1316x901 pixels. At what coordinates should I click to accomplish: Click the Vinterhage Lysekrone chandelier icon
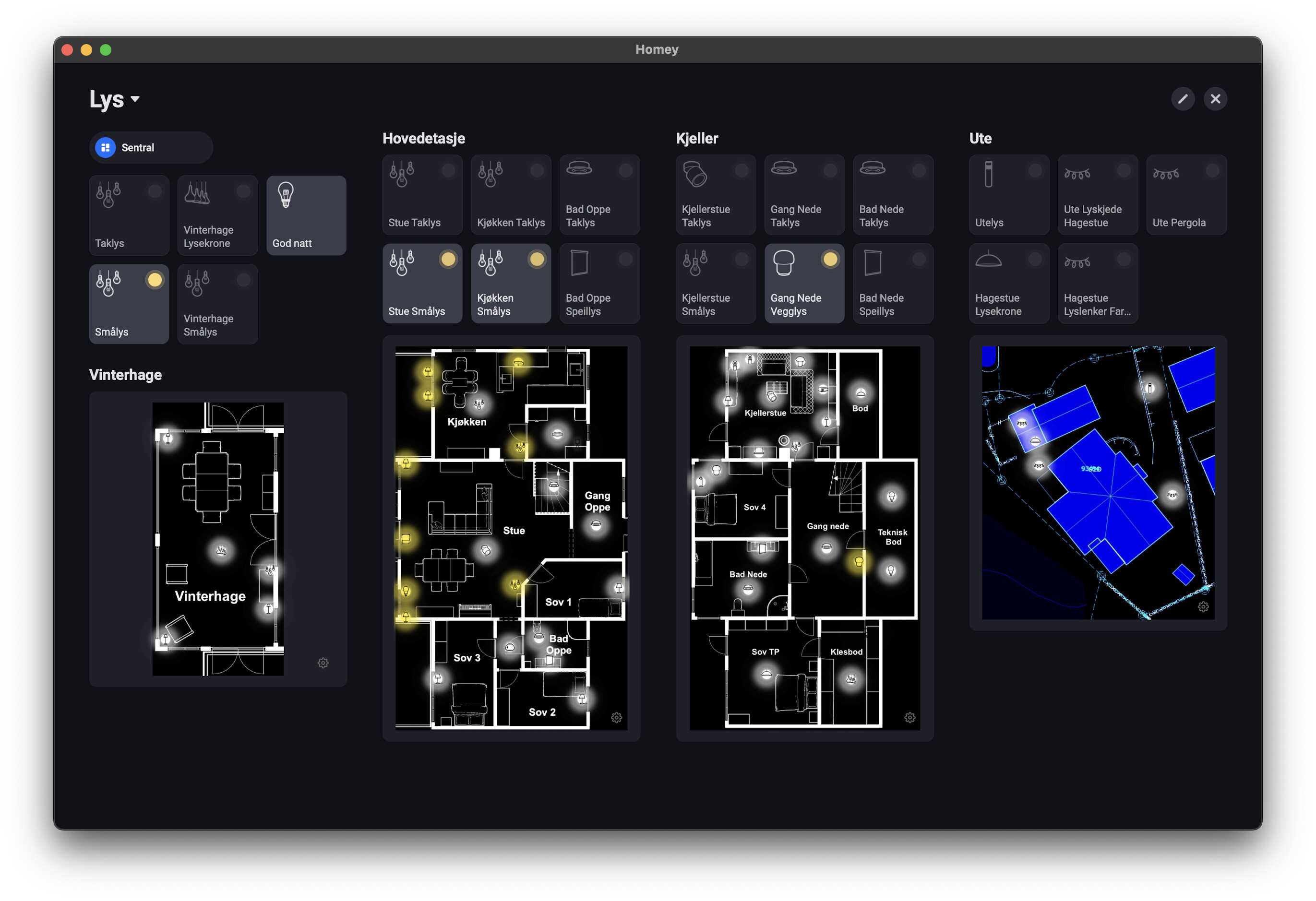pos(196,193)
